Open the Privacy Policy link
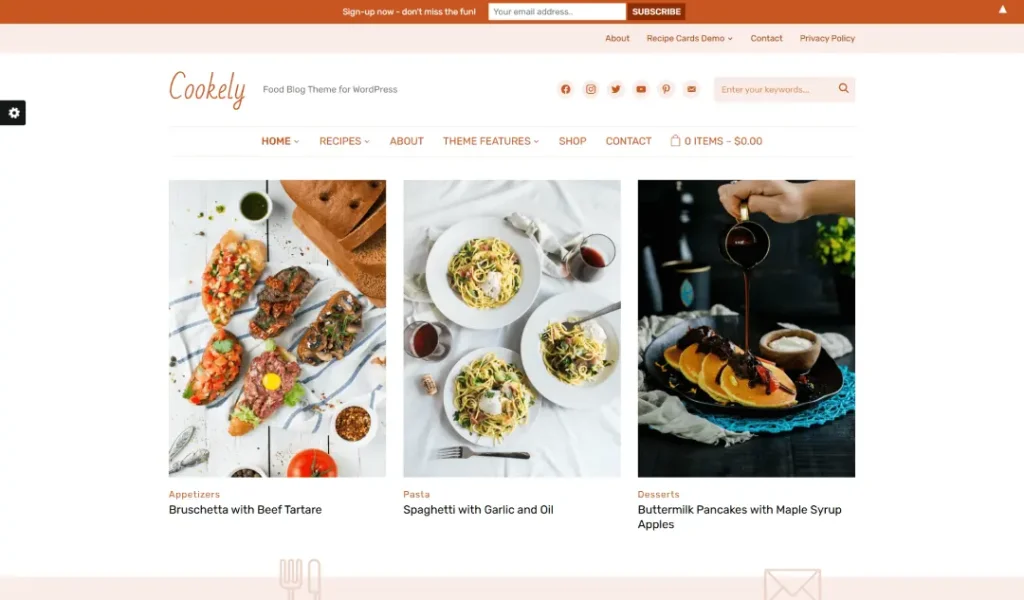Image resolution: width=1024 pixels, height=600 pixels. tap(827, 39)
